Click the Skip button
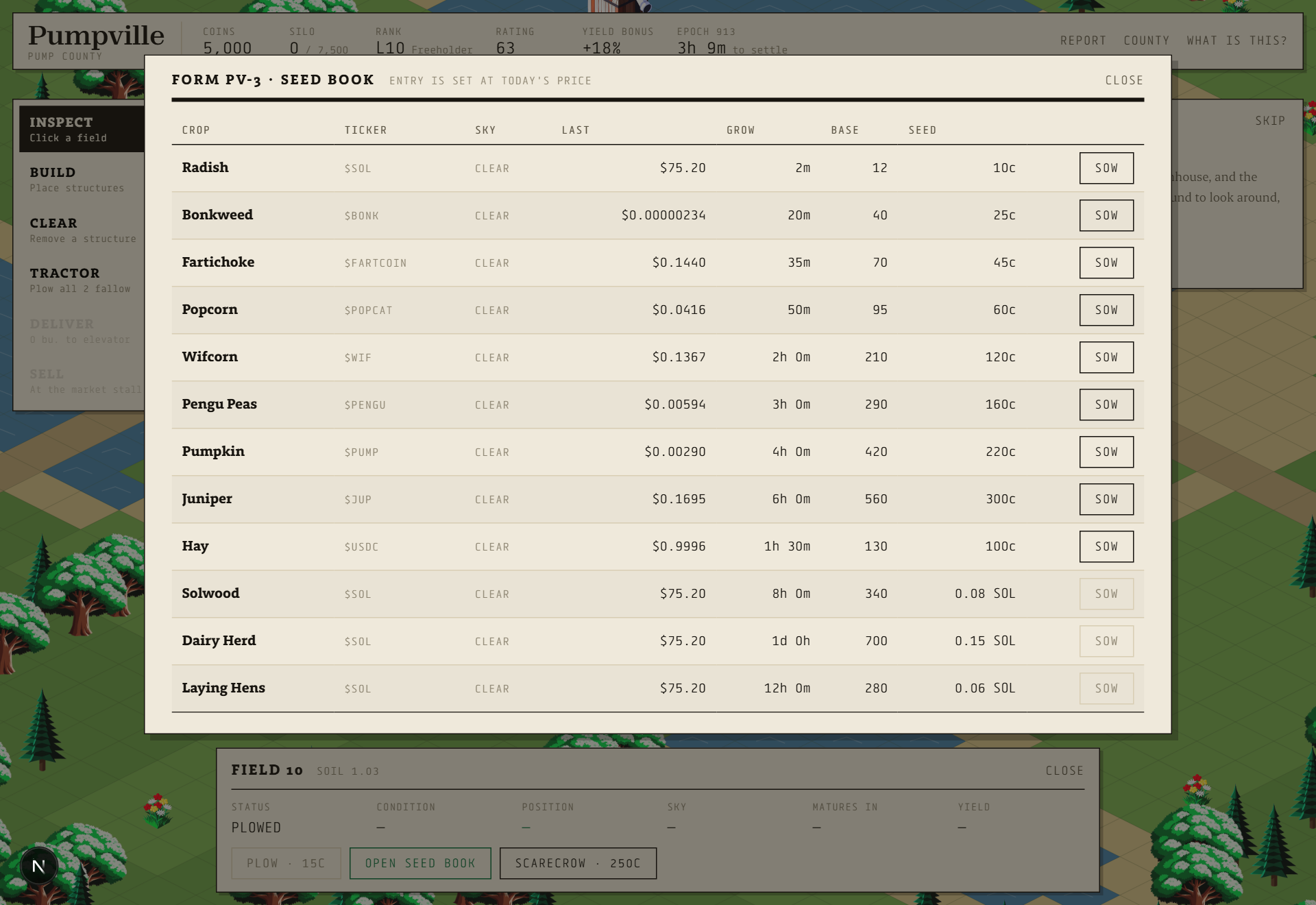The height and width of the screenshot is (905, 1316). click(1270, 121)
